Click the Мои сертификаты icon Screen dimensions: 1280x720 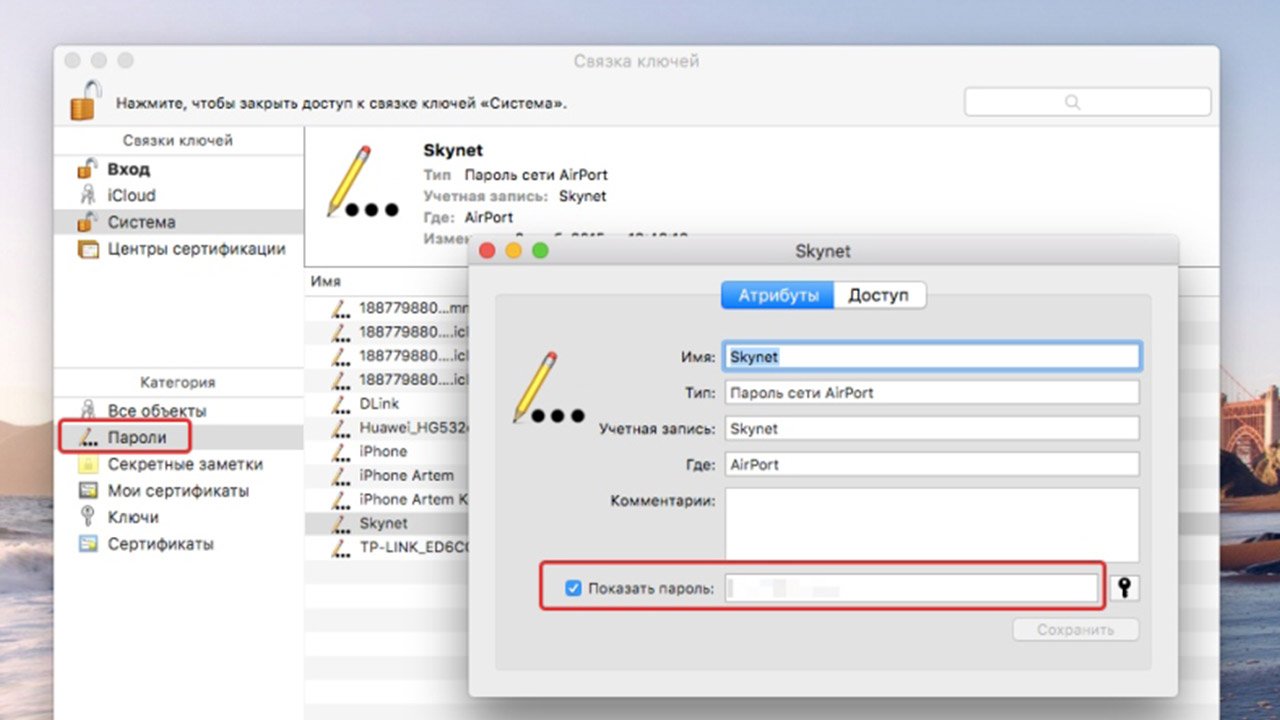click(x=88, y=491)
